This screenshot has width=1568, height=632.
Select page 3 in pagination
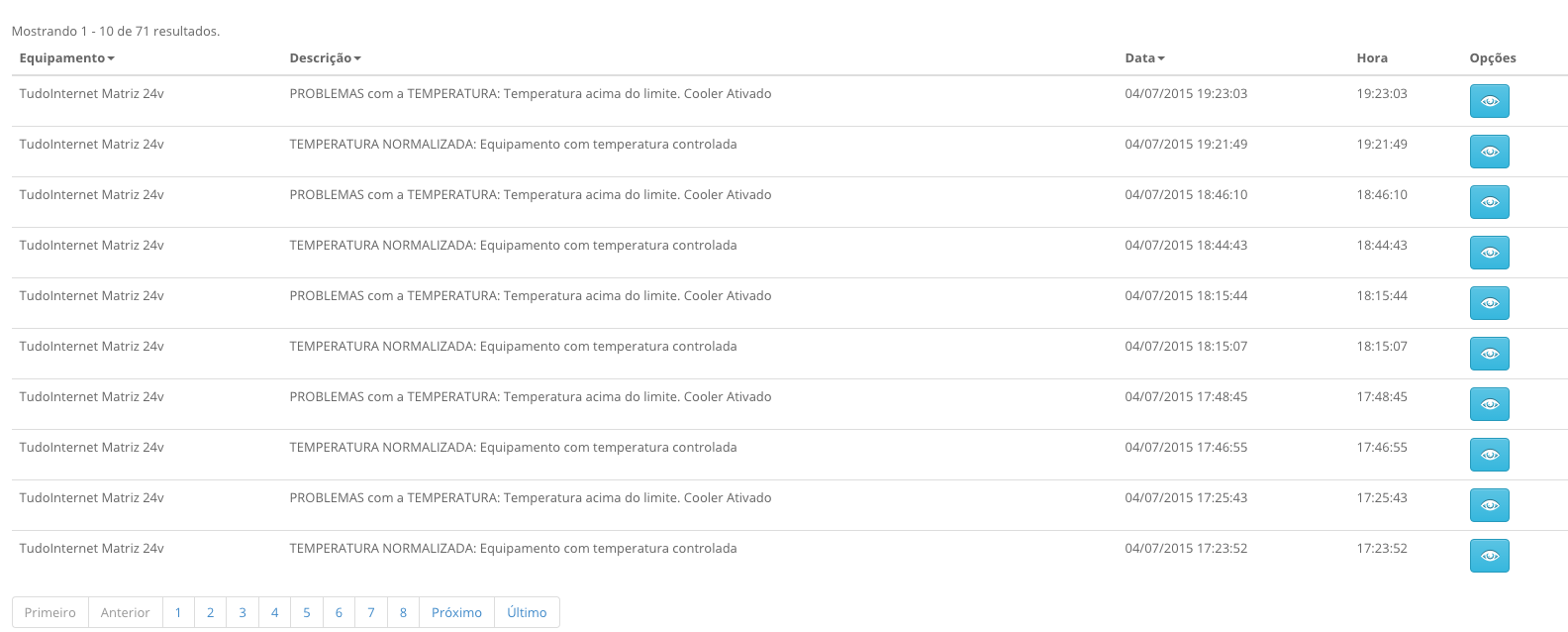click(243, 612)
